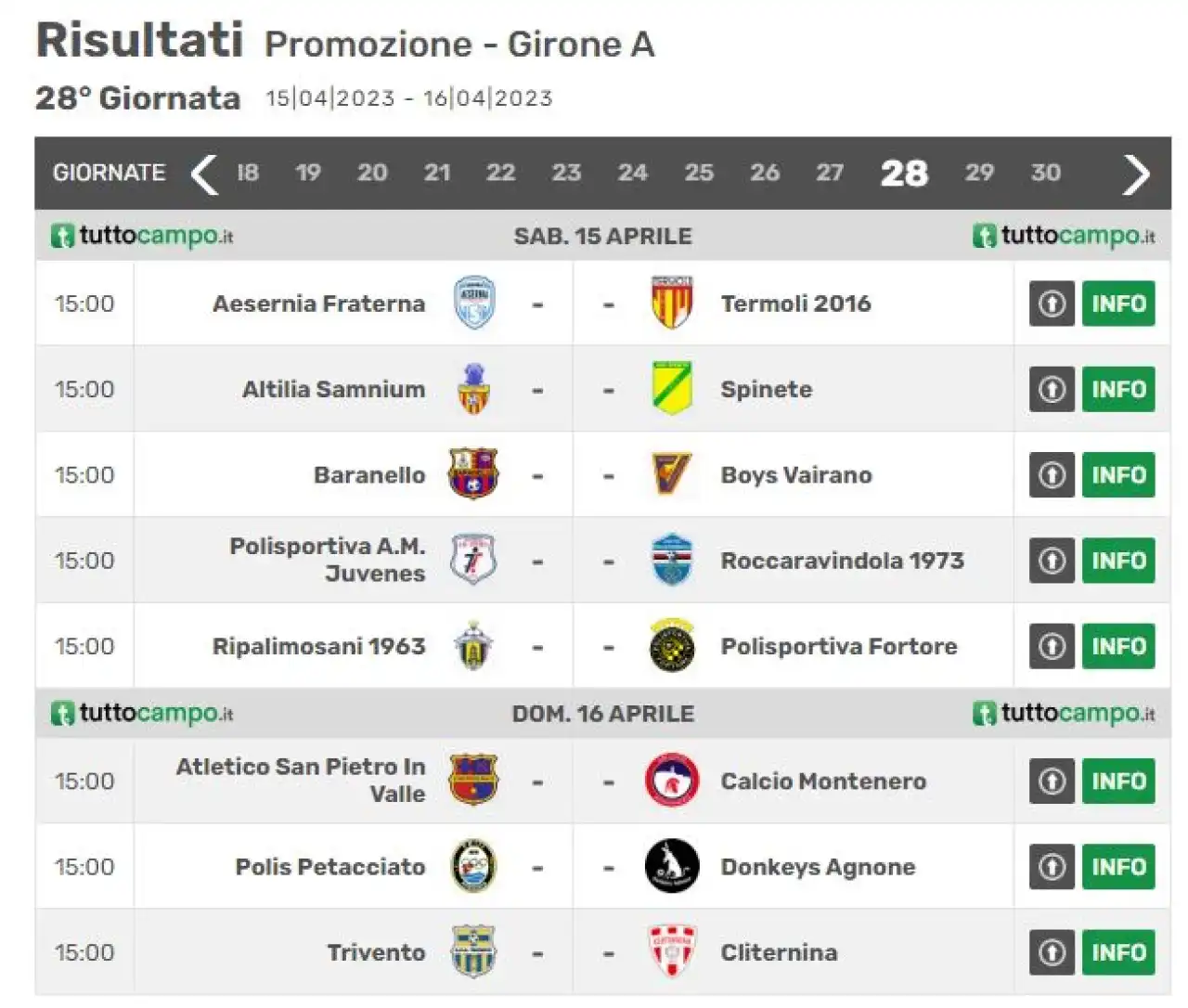Image resolution: width=1188 pixels, height=1008 pixels.
Task: Open Cliternina team name link
Action: tap(779, 952)
